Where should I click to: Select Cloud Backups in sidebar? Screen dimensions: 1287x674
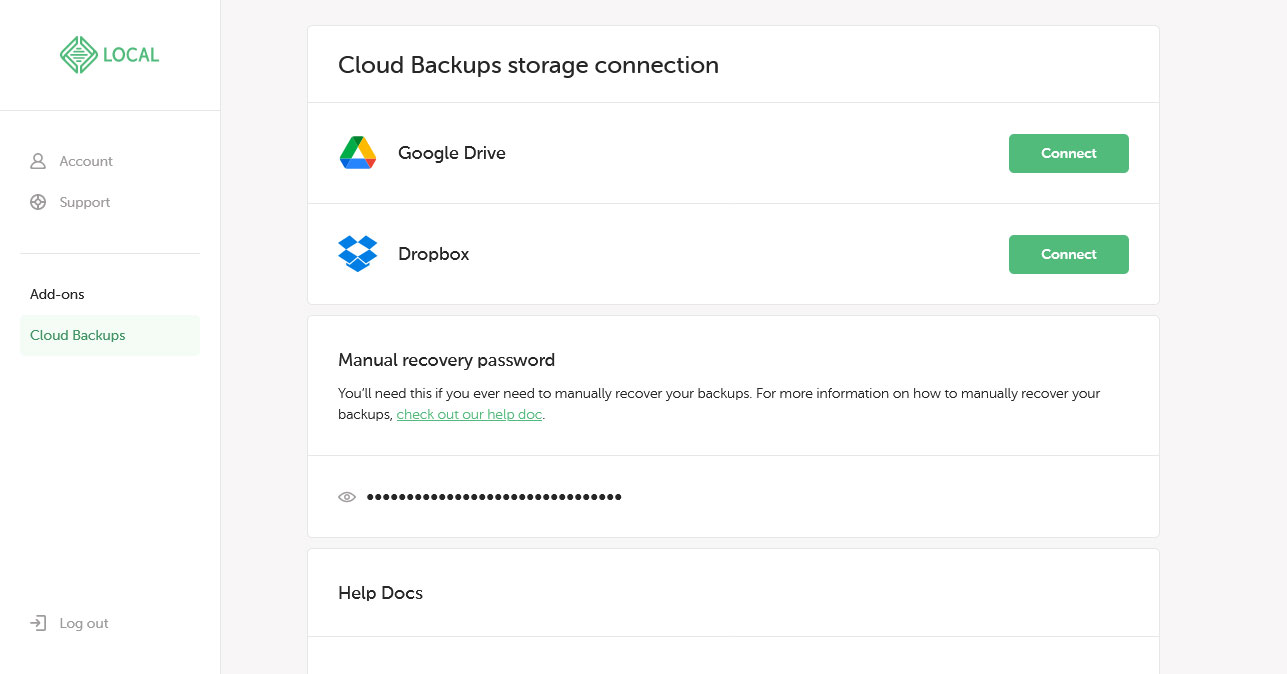point(110,335)
